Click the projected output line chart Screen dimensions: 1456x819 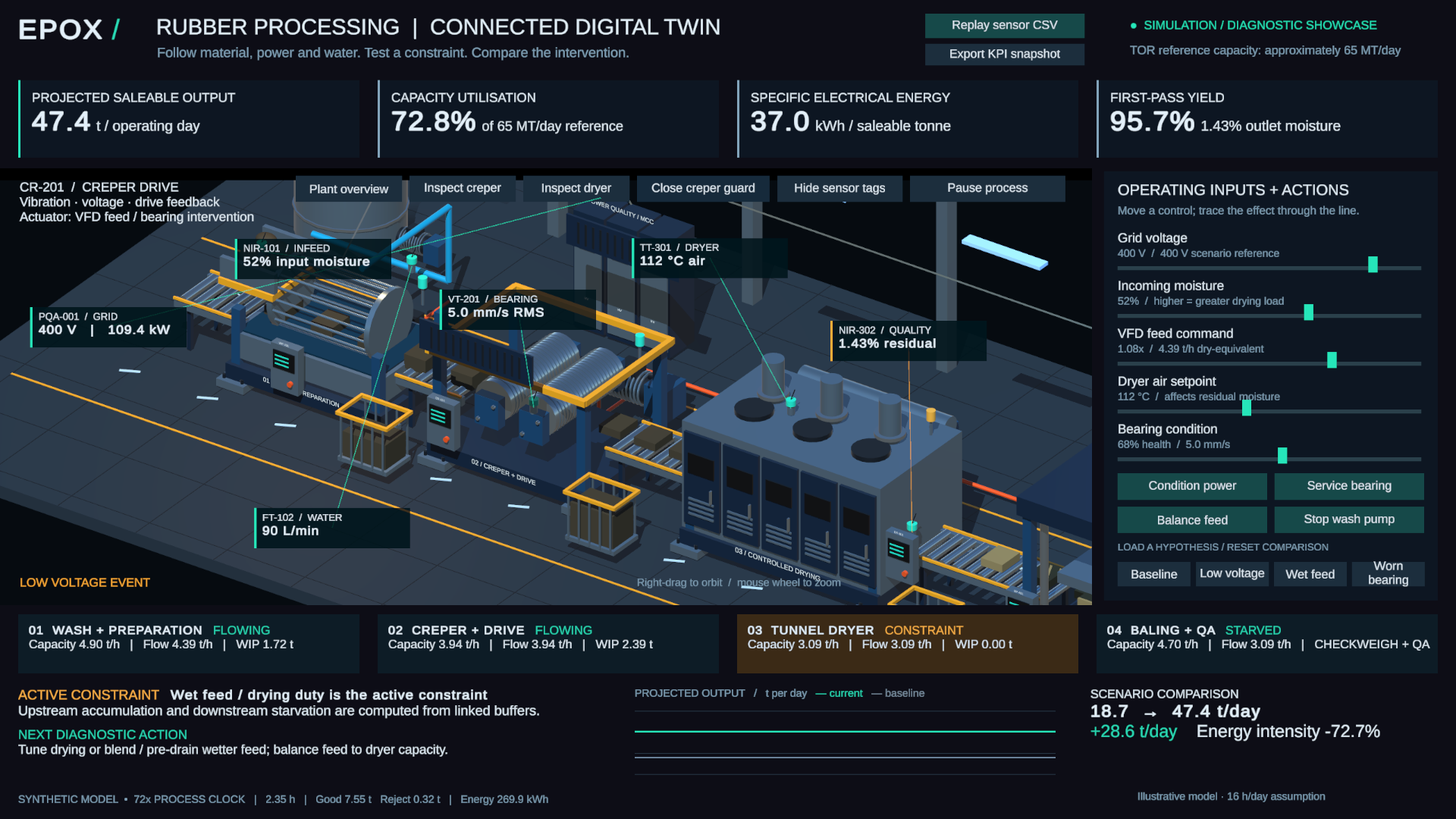845,742
